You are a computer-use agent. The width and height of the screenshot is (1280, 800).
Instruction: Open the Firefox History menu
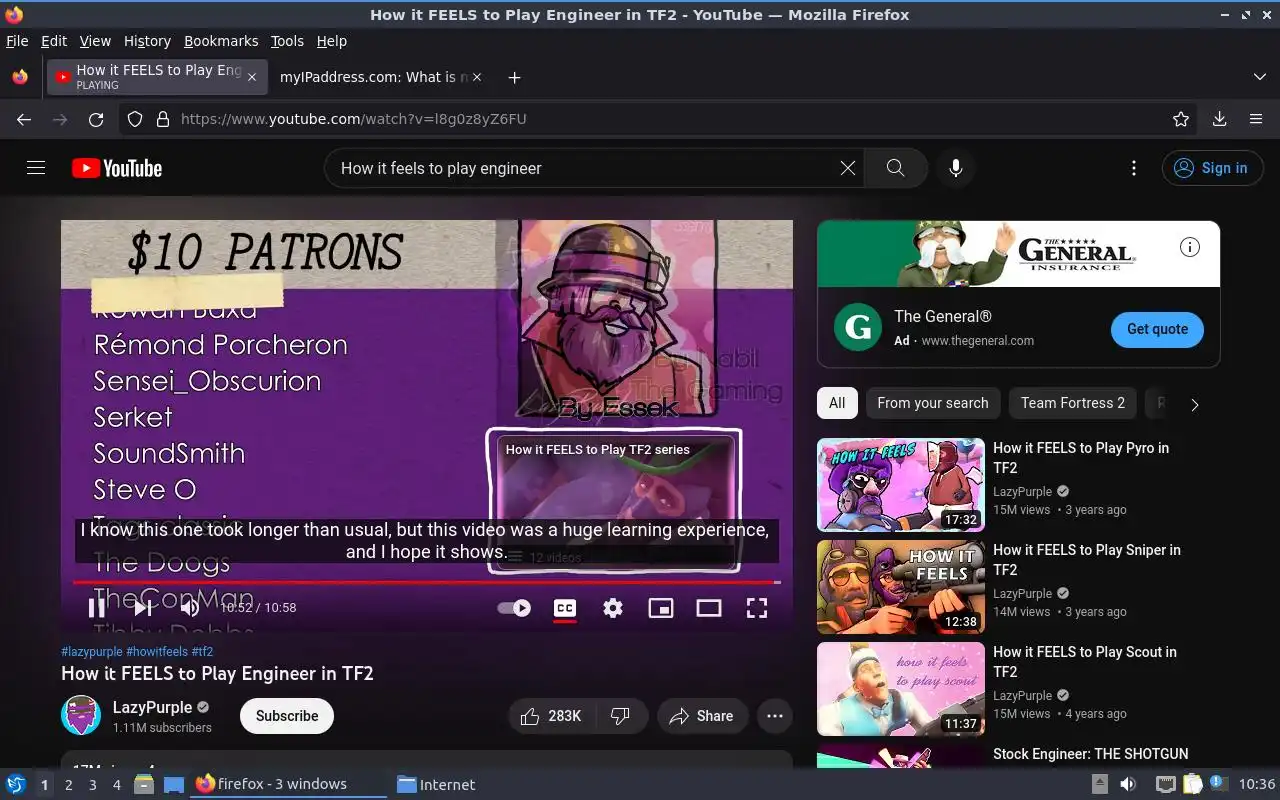tap(147, 41)
